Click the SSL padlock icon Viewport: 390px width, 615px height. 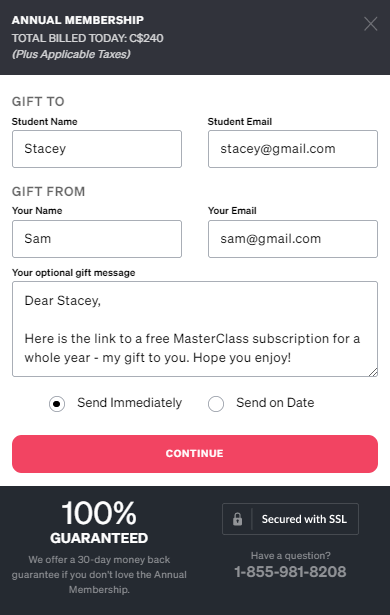(x=237, y=519)
